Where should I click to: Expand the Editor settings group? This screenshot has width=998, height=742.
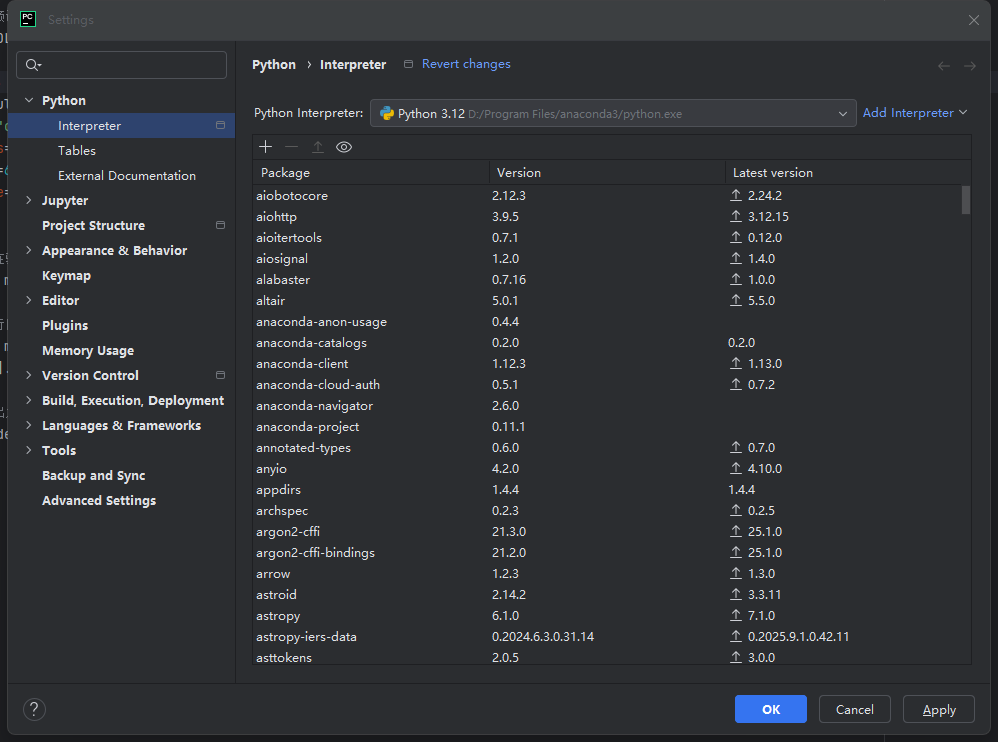pos(29,300)
